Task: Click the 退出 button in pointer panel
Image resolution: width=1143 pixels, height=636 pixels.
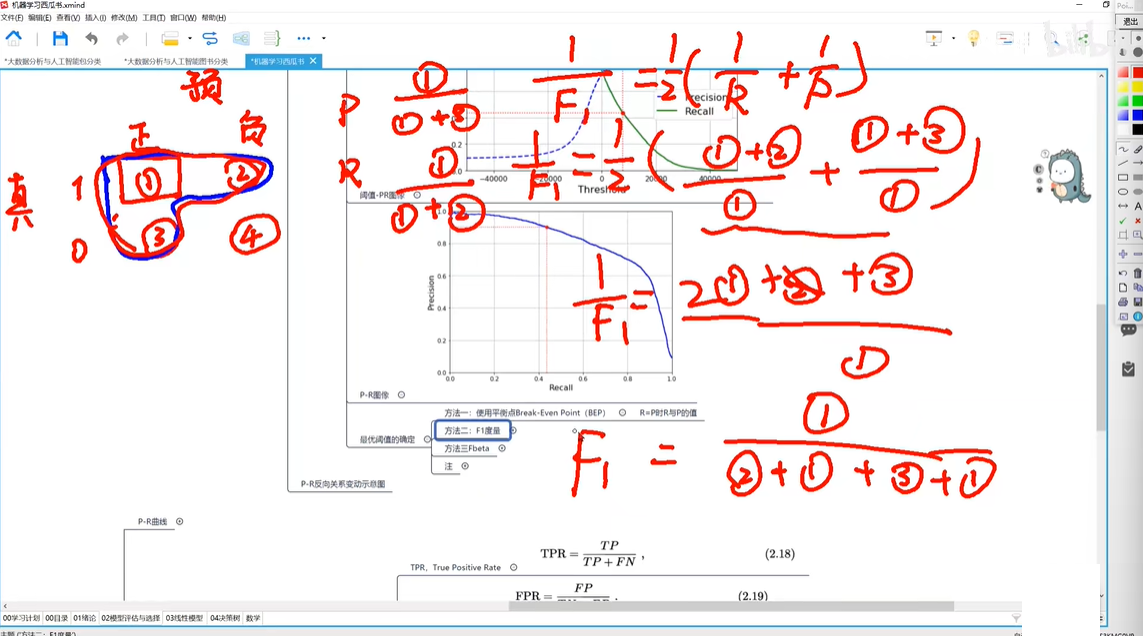Action: [x=1130, y=22]
